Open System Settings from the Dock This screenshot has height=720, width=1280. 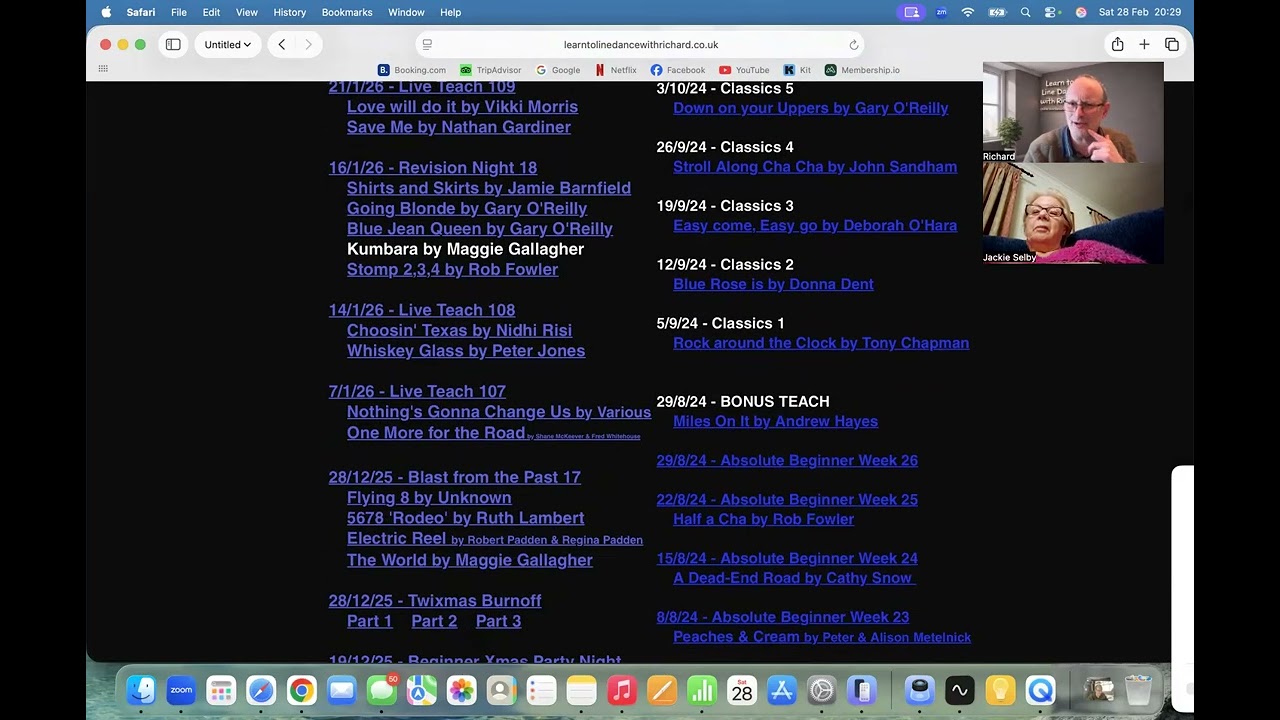click(x=821, y=690)
